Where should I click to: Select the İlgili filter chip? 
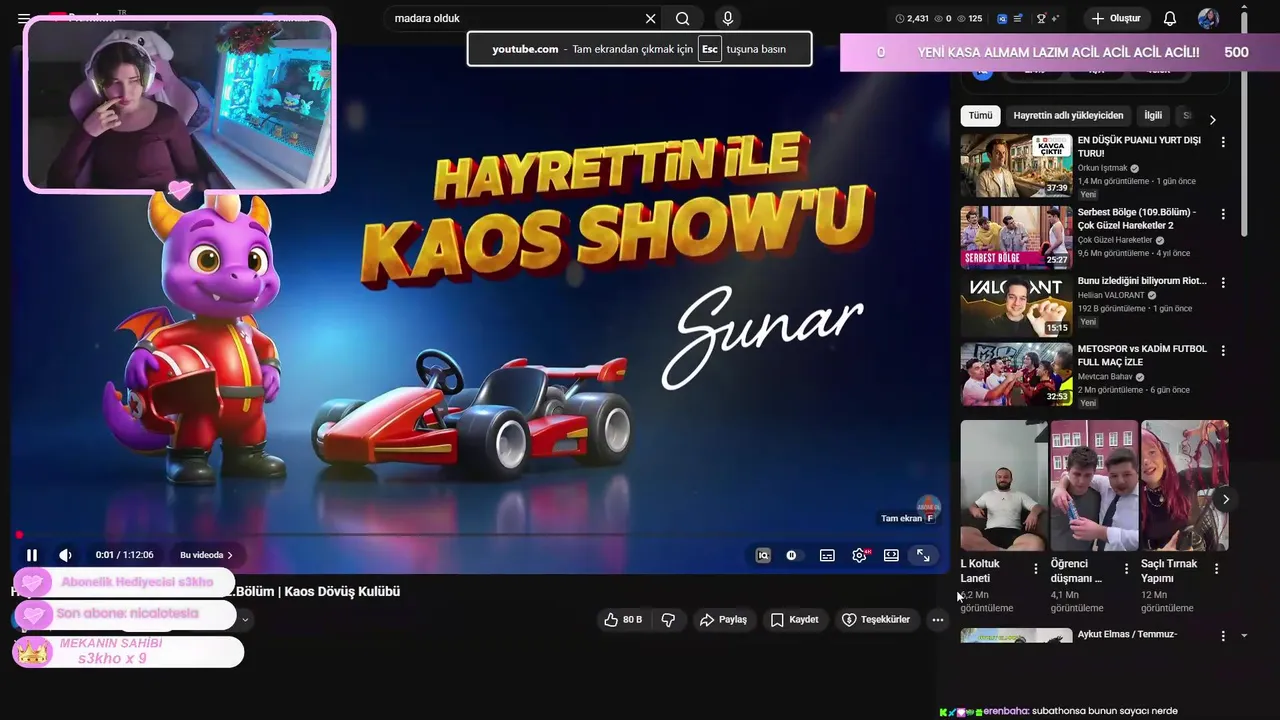[1153, 115]
